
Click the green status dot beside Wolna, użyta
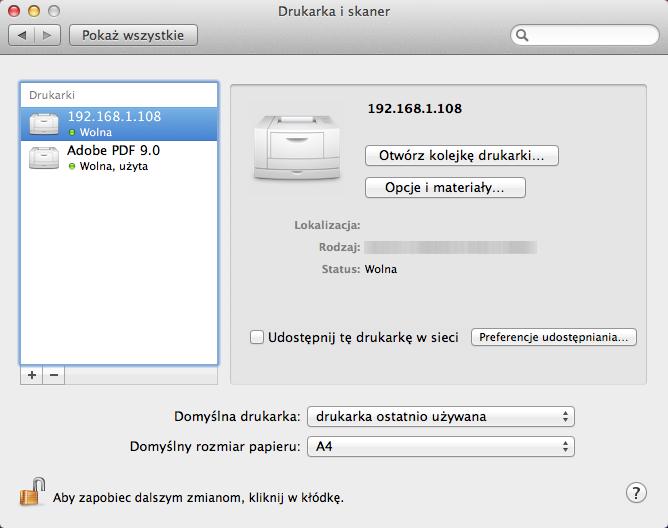[72, 166]
